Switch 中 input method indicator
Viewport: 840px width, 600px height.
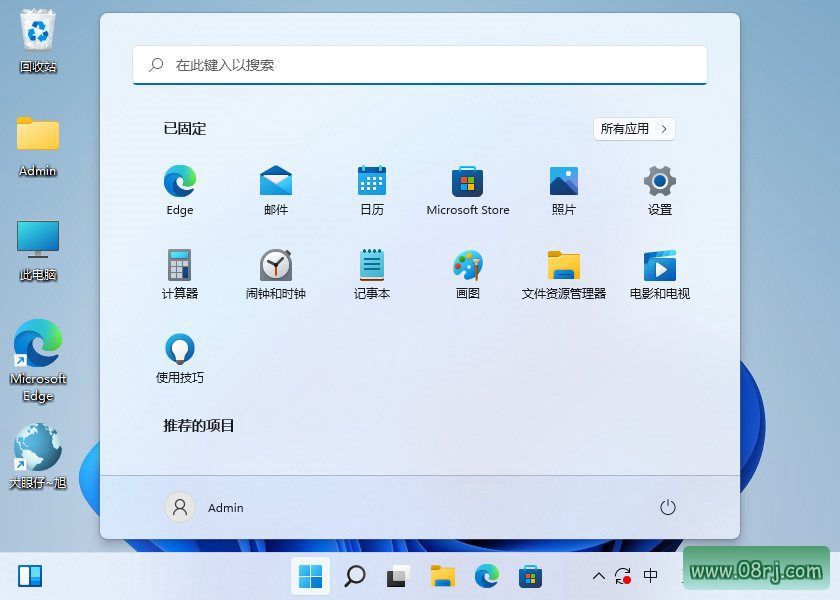[x=650, y=576]
